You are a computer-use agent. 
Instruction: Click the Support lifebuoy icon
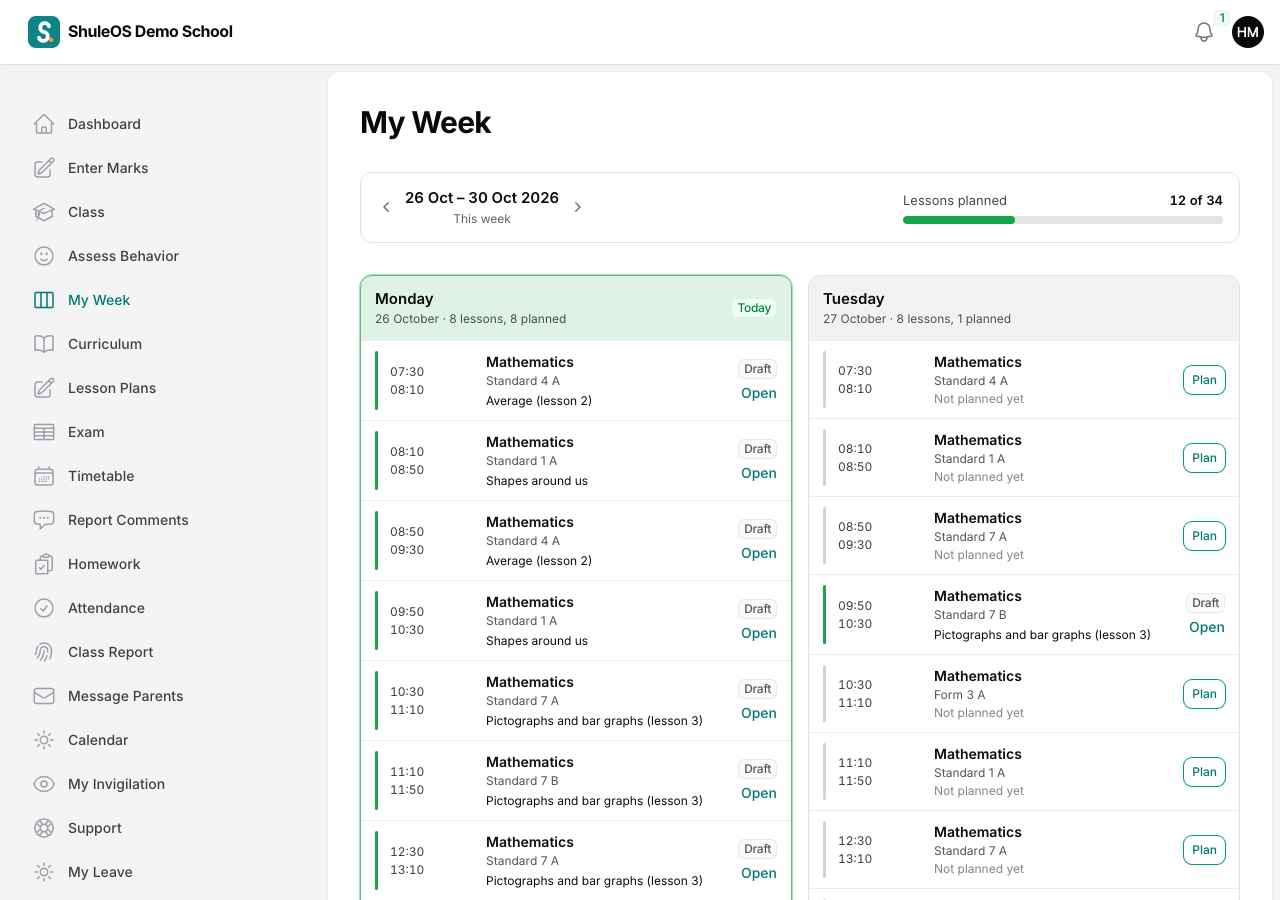pos(44,828)
